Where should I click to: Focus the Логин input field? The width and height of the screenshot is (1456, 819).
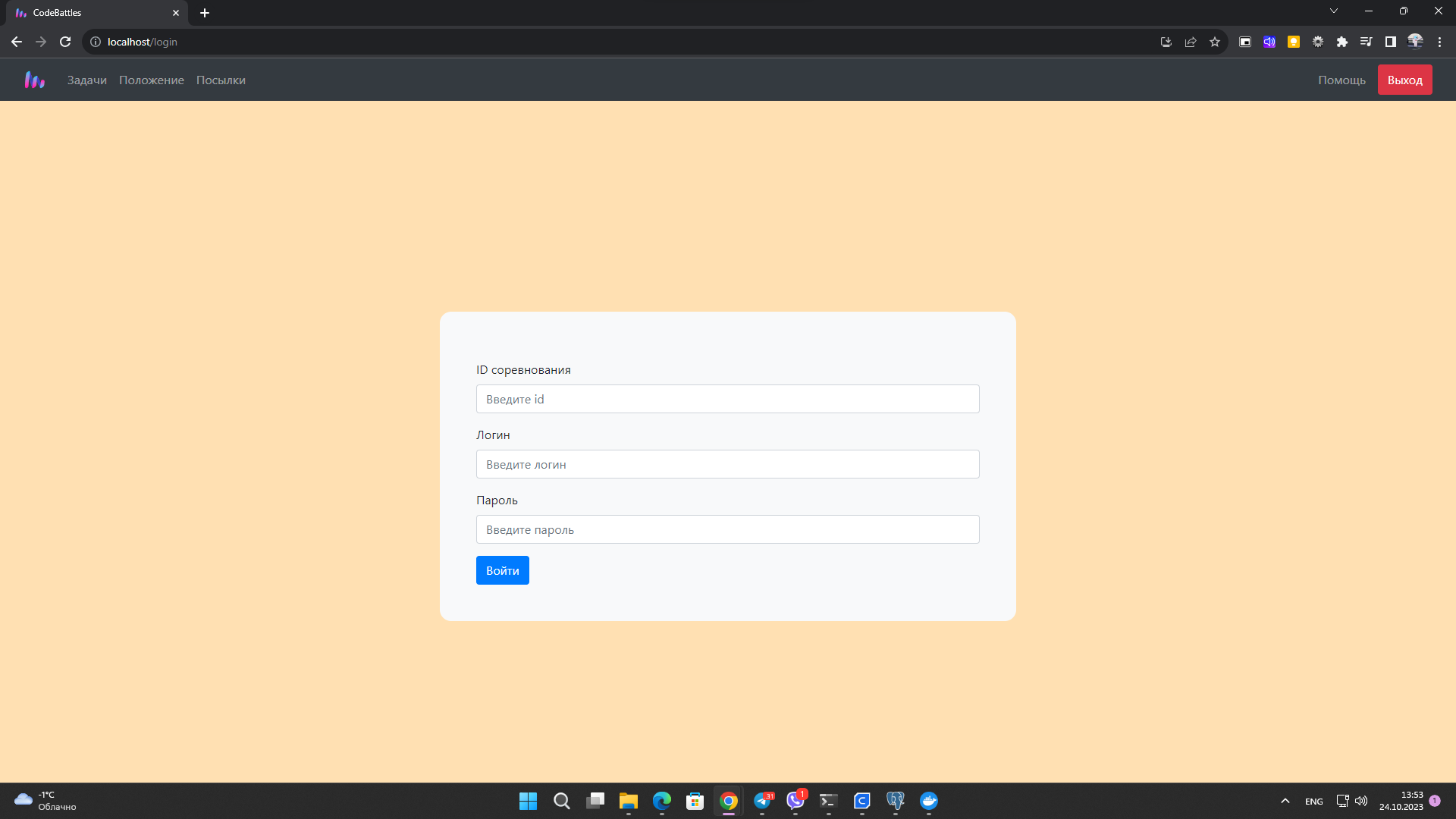(728, 464)
